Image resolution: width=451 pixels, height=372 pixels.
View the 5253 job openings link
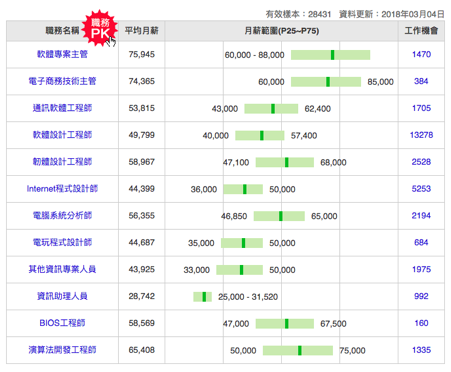pyautogui.click(x=421, y=189)
